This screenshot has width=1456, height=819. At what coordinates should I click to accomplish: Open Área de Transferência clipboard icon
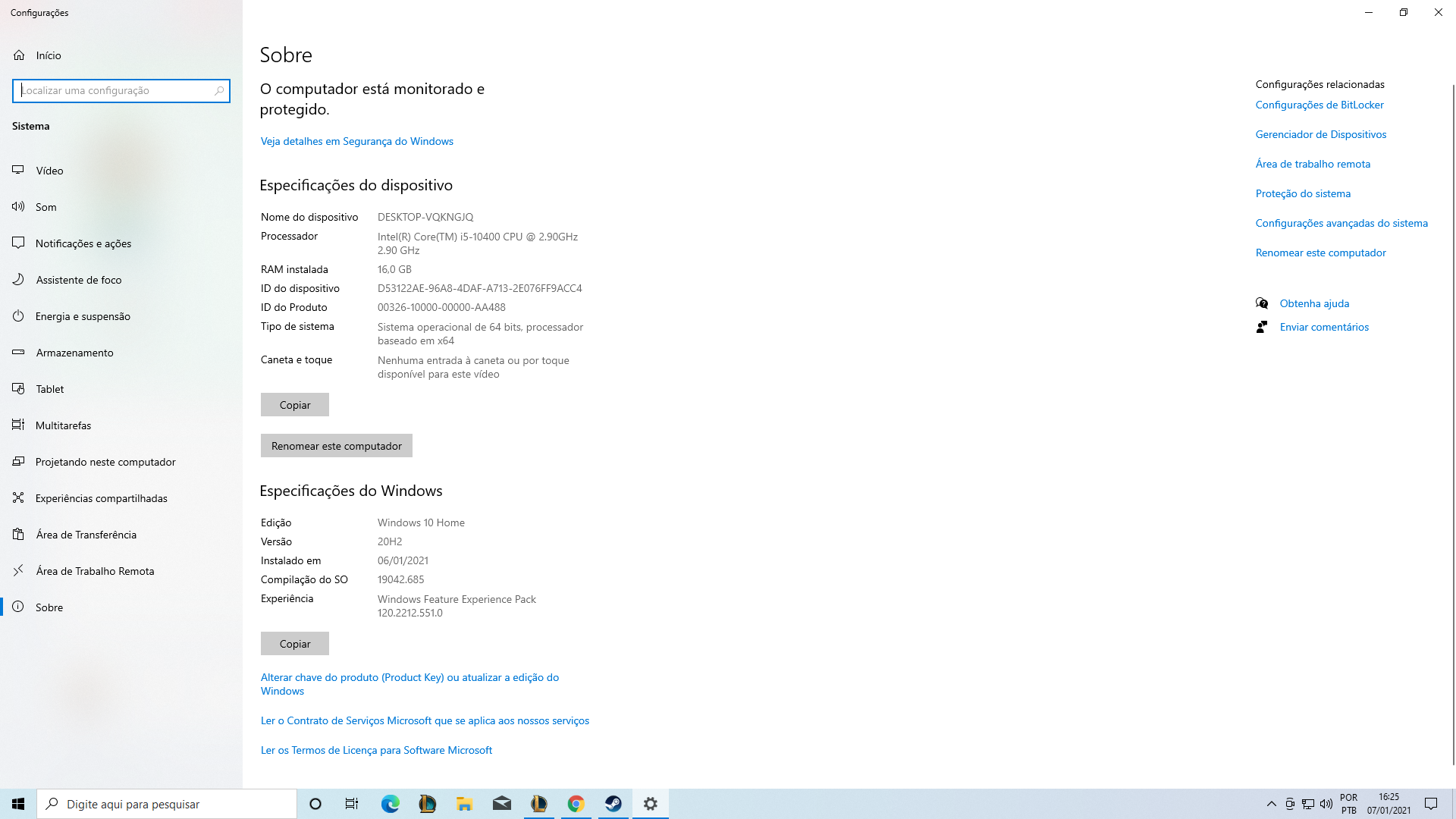(18, 534)
